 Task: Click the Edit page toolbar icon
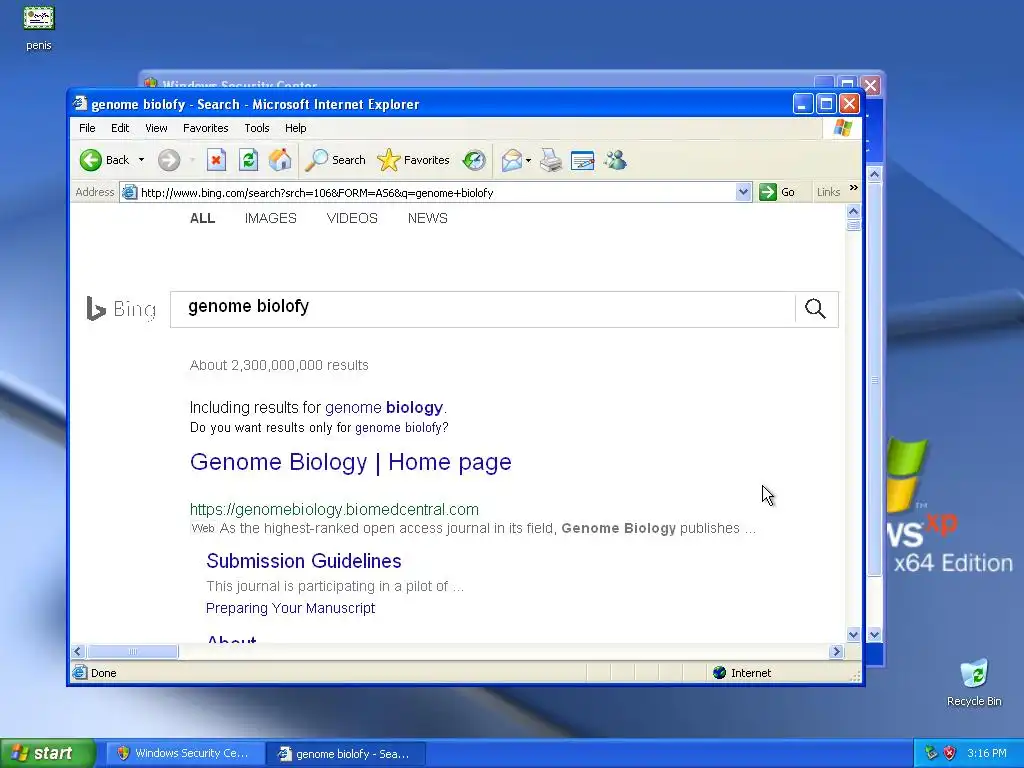[x=583, y=160]
